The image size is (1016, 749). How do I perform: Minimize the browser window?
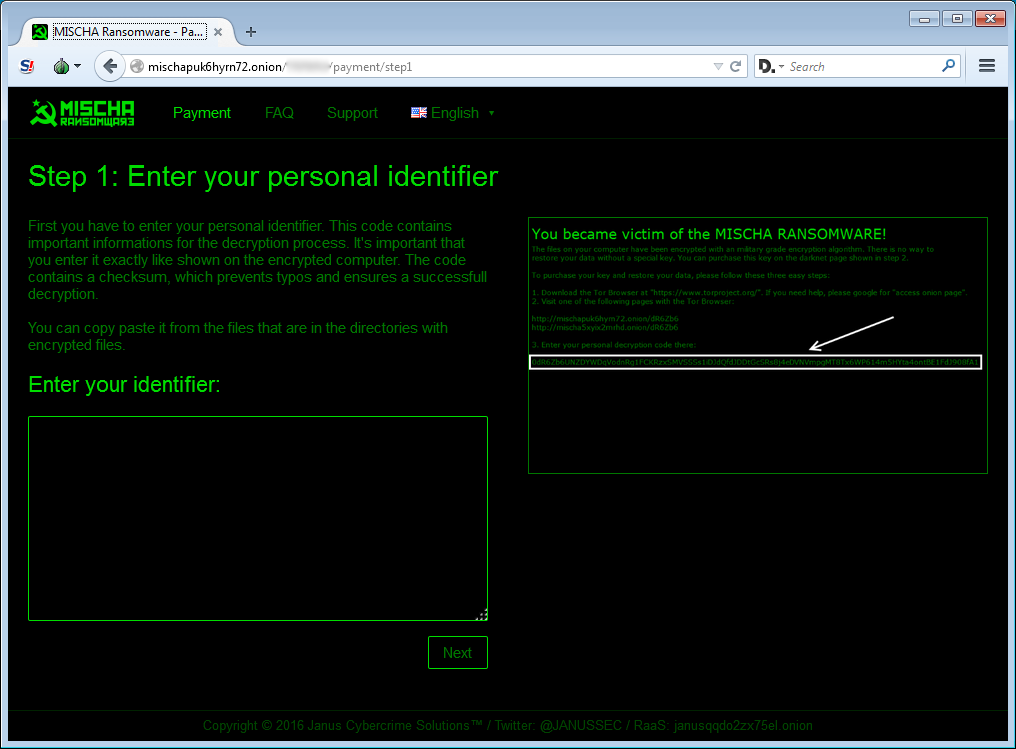[x=924, y=19]
